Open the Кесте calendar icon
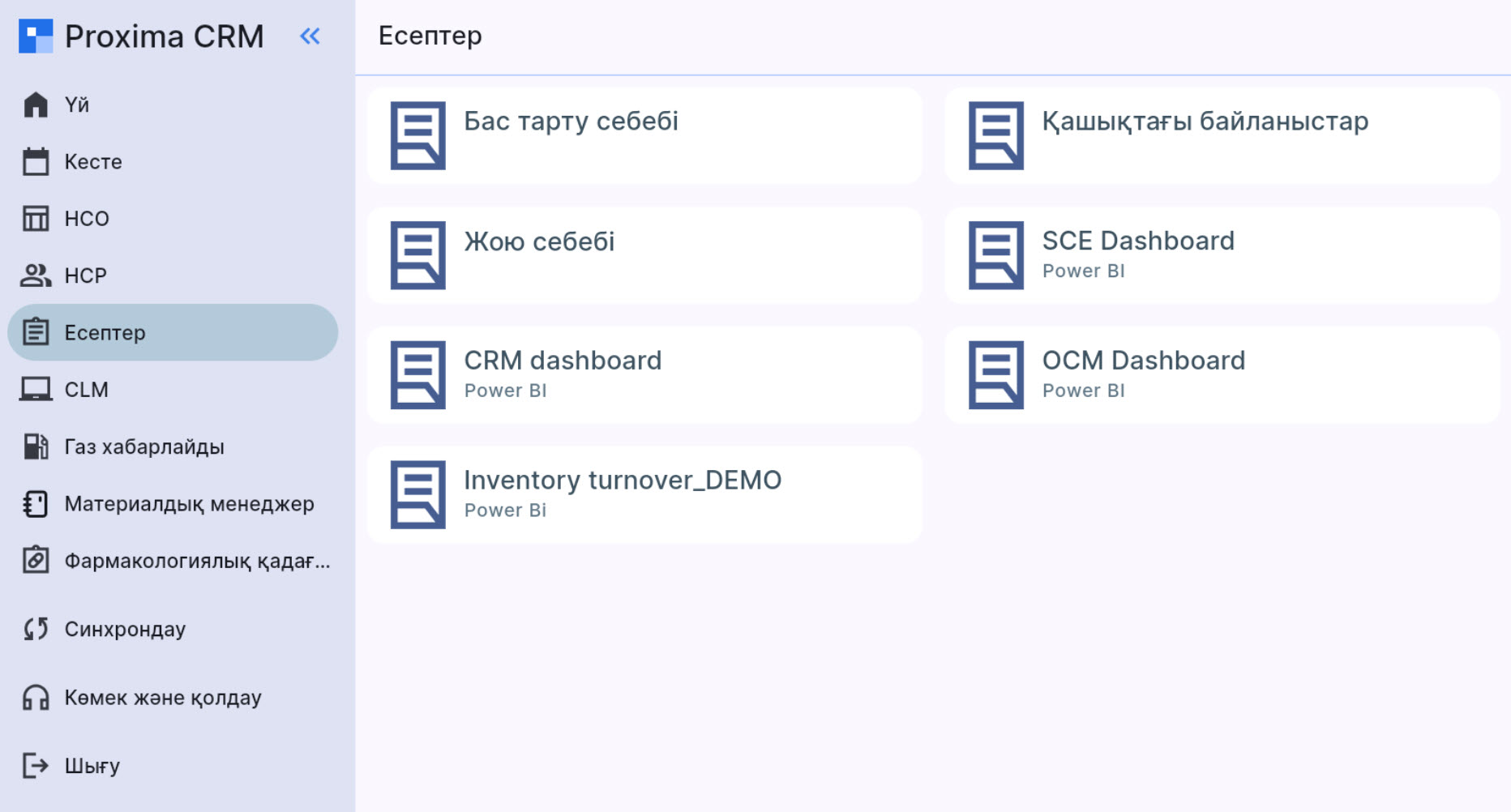The image size is (1511, 812). [x=36, y=162]
